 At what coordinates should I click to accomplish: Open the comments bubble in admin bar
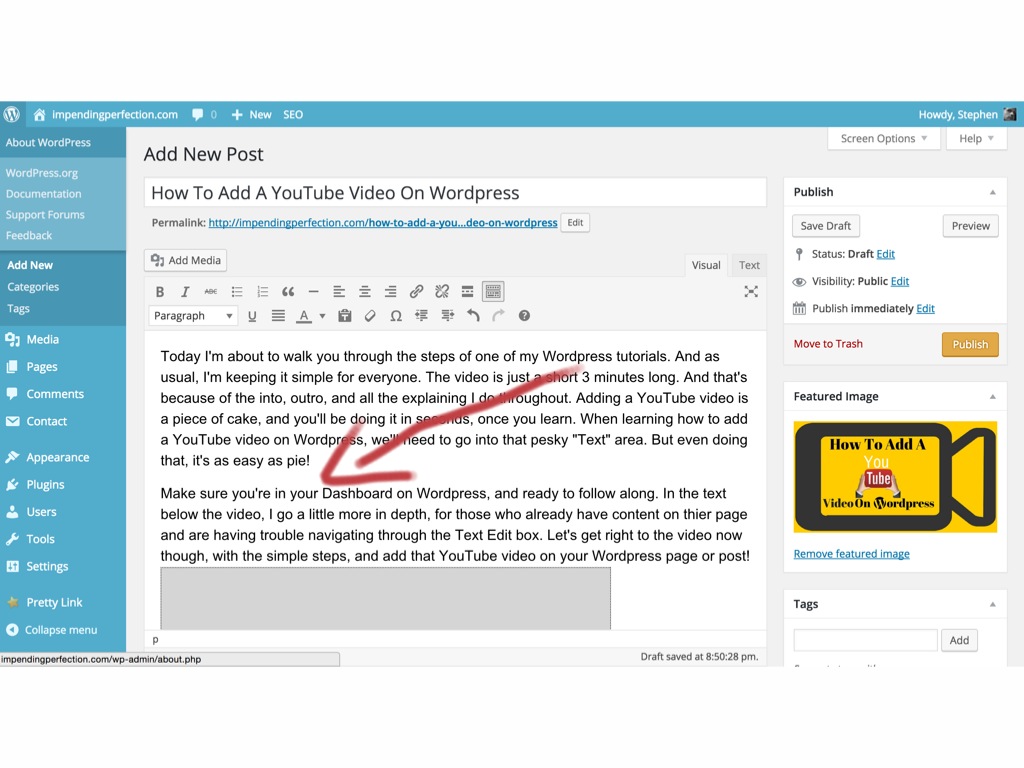pos(204,114)
